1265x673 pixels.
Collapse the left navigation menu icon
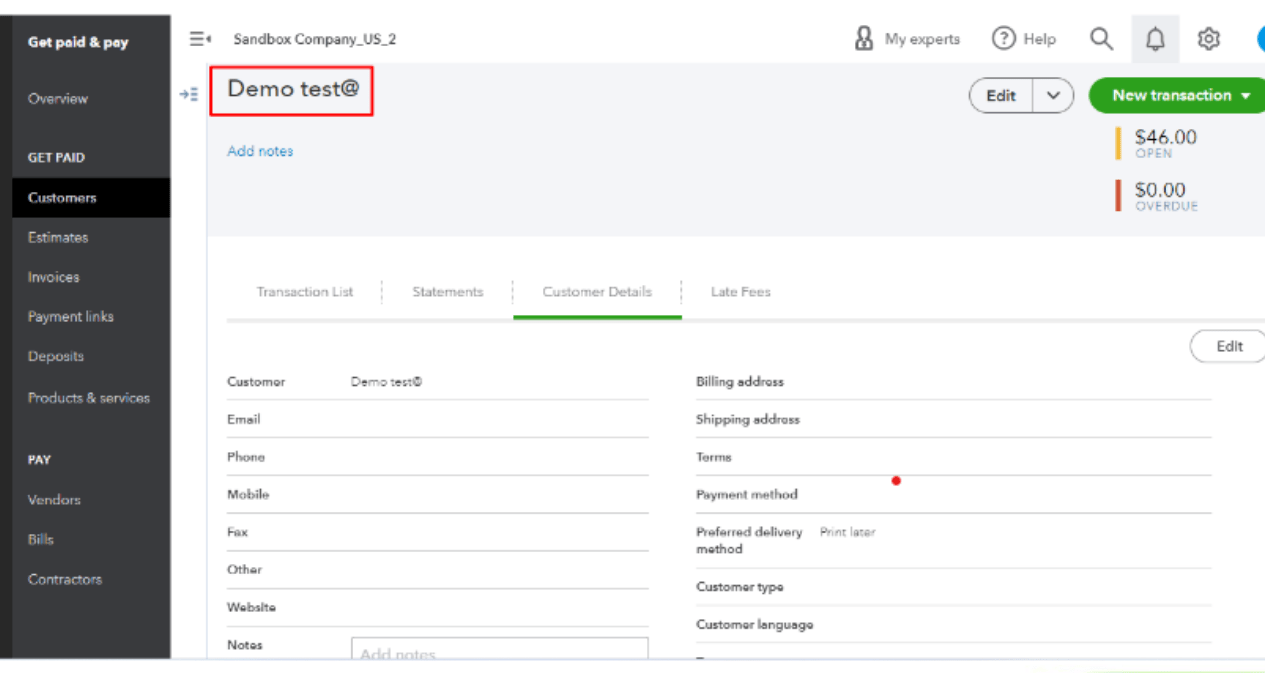tap(200, 39)
